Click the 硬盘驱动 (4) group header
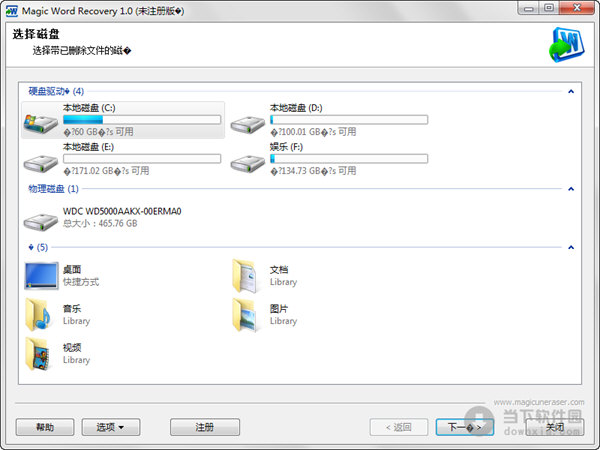The height and width of the screenshot is (450, 600). [56, 91]
